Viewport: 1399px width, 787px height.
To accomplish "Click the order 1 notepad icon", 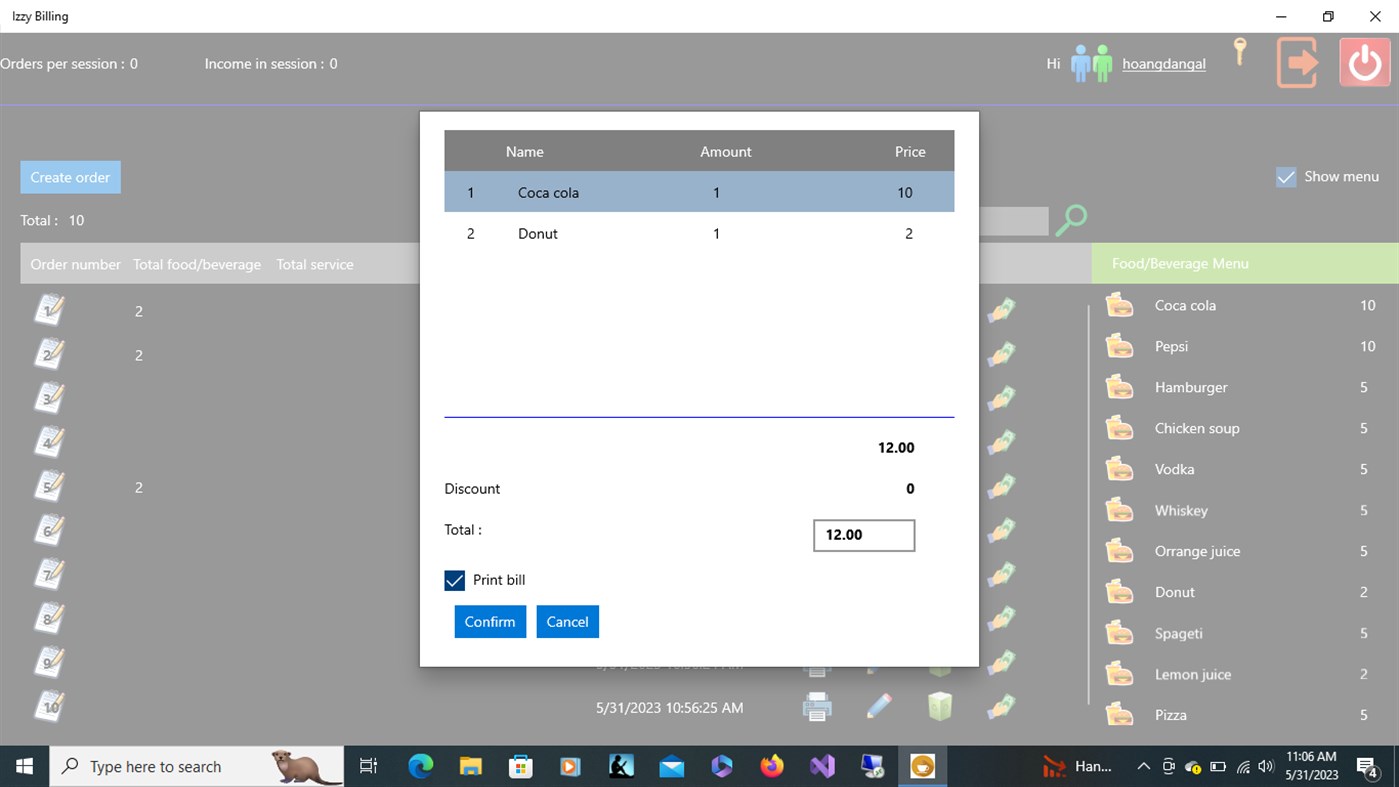I will point(50,310).
